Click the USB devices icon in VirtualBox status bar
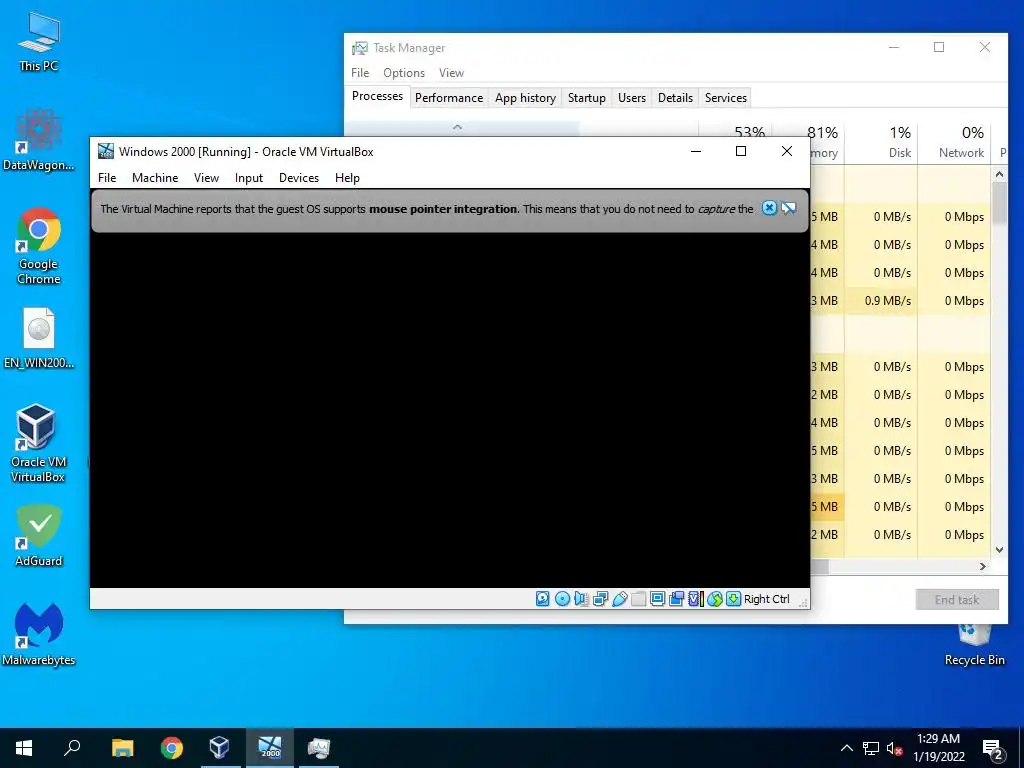 click(620, 599)
